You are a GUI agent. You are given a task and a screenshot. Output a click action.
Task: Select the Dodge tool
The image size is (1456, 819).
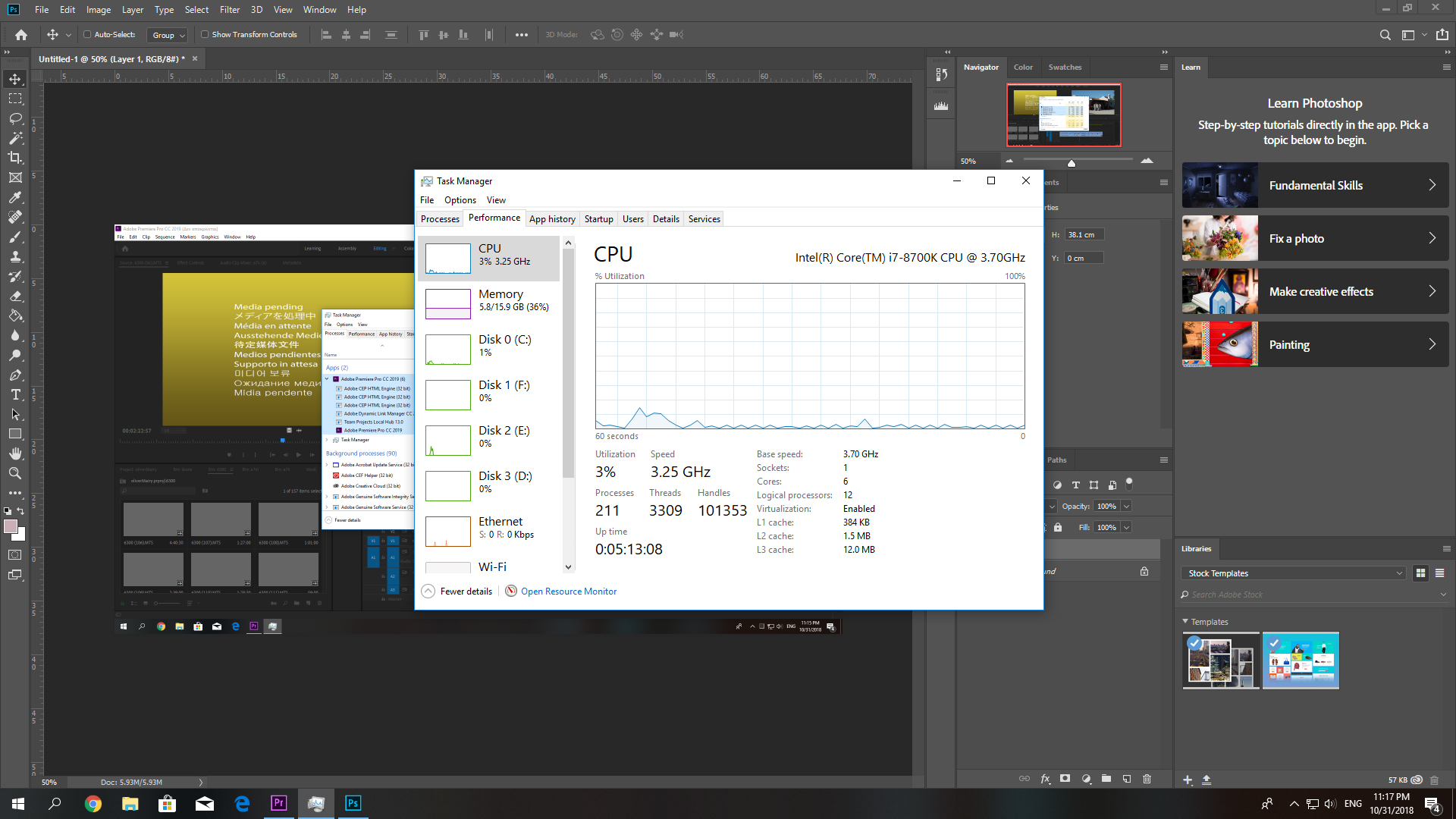click(x=15, y=355)
